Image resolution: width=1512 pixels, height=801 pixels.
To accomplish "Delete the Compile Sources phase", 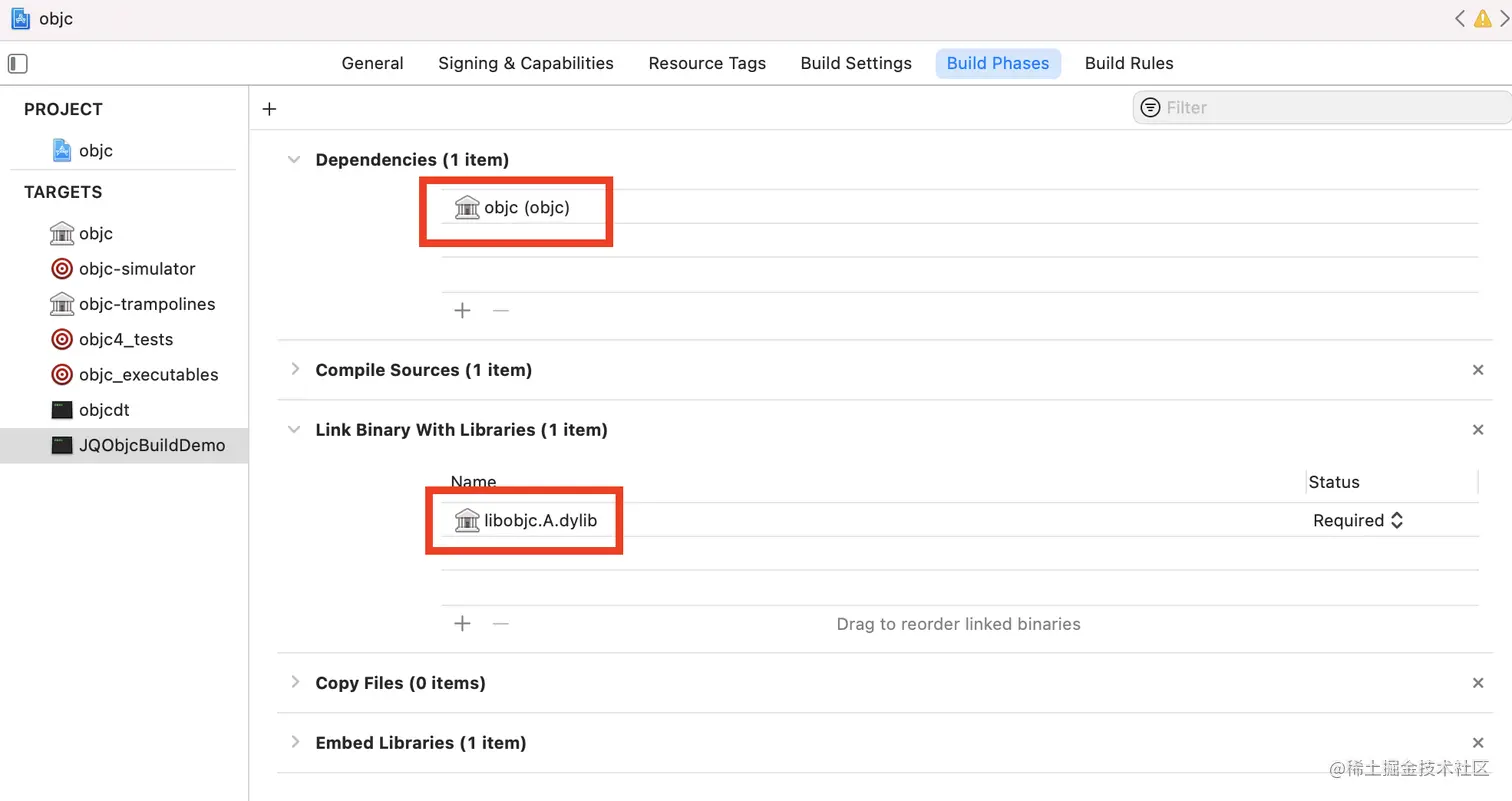I will click(x=1478, y=370).
